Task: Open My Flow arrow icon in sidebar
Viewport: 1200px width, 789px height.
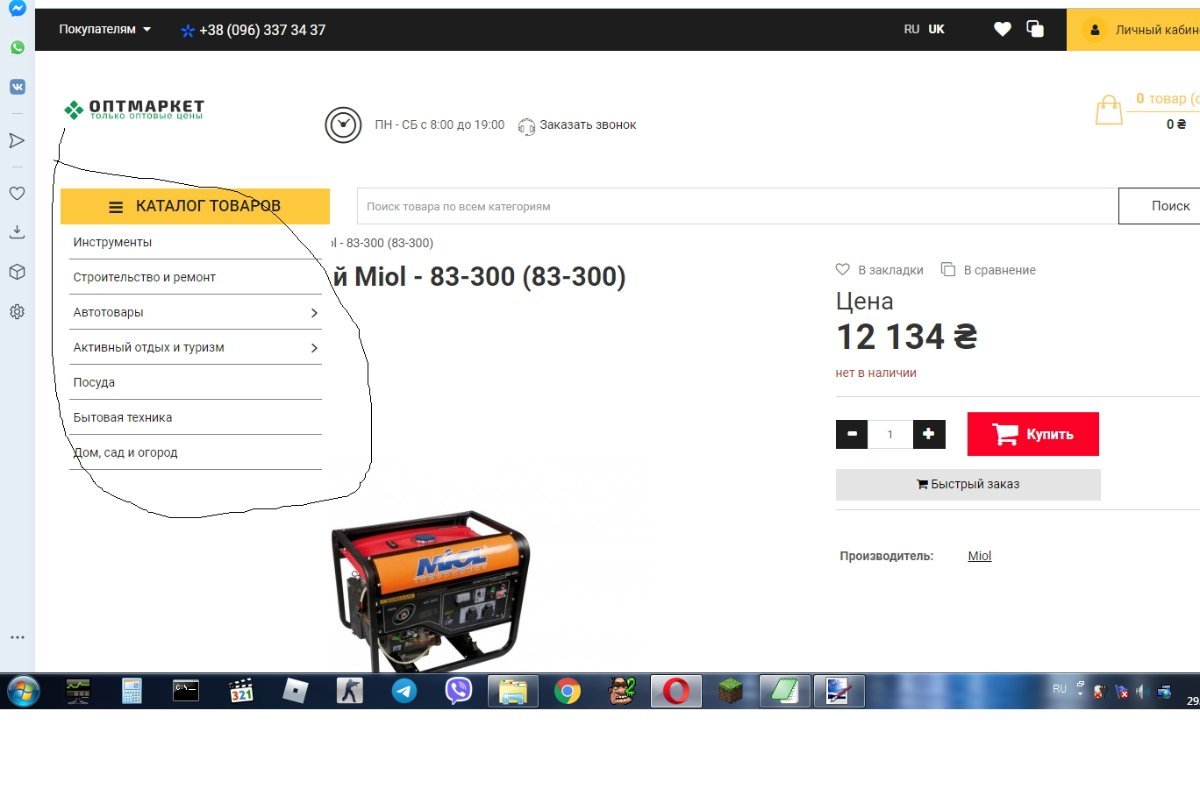Action: click(17, 140)
